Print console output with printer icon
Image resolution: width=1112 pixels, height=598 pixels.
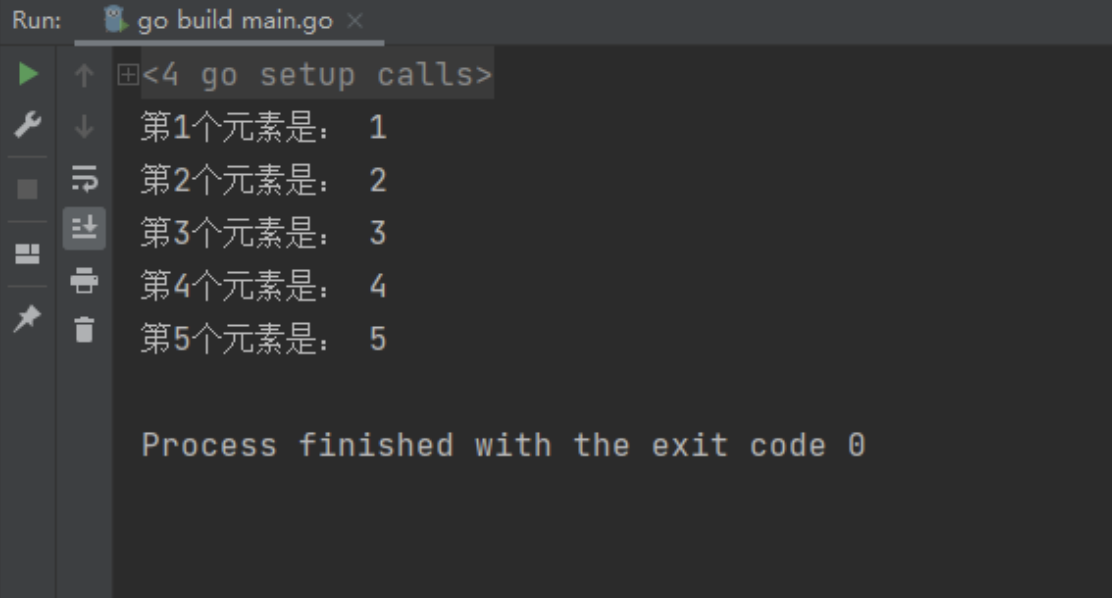(x=84, y=280)
